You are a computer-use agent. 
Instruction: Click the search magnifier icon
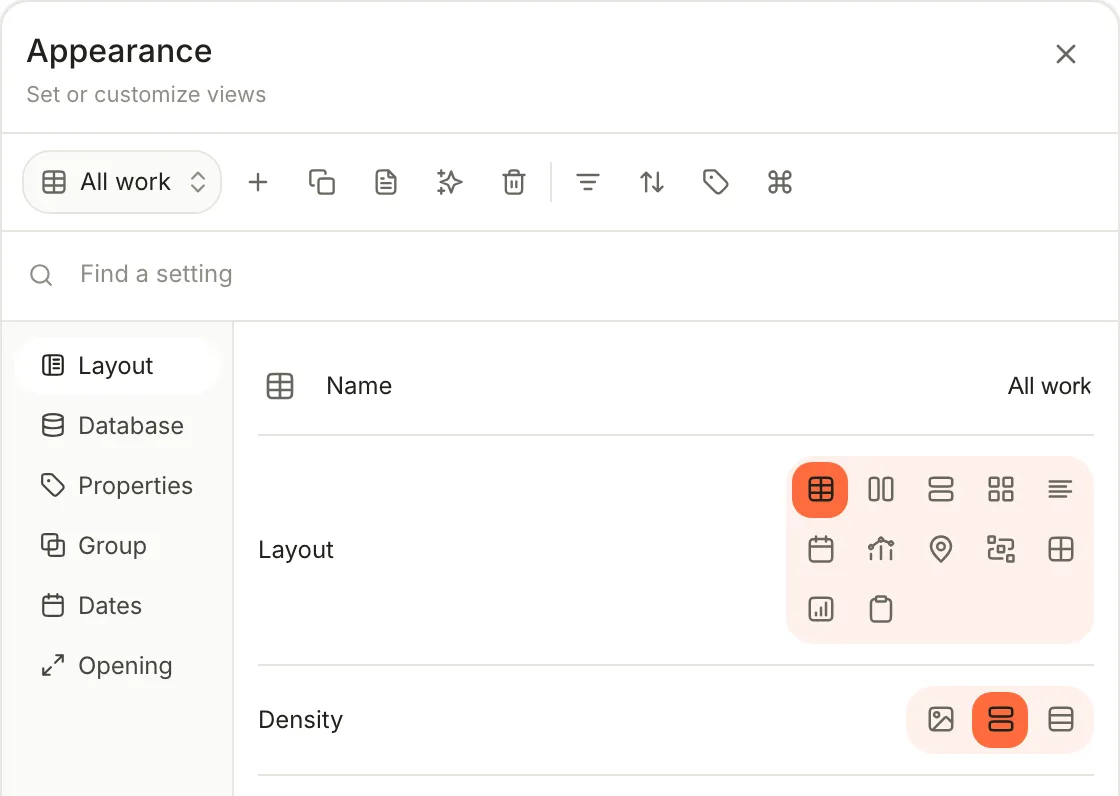tap(41, 274)
